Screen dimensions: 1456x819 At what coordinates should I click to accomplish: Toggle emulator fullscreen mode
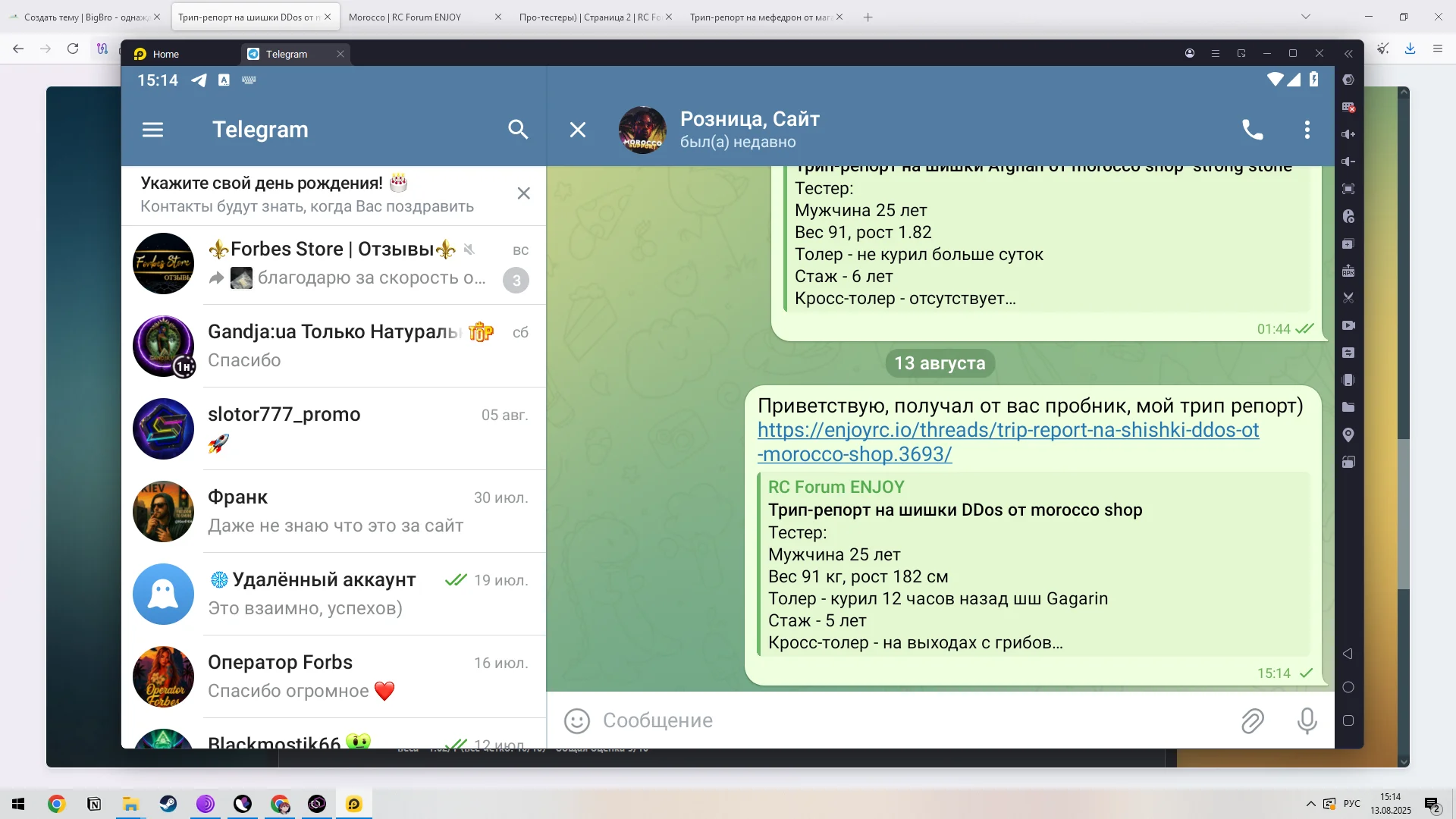click(1348, 189)
